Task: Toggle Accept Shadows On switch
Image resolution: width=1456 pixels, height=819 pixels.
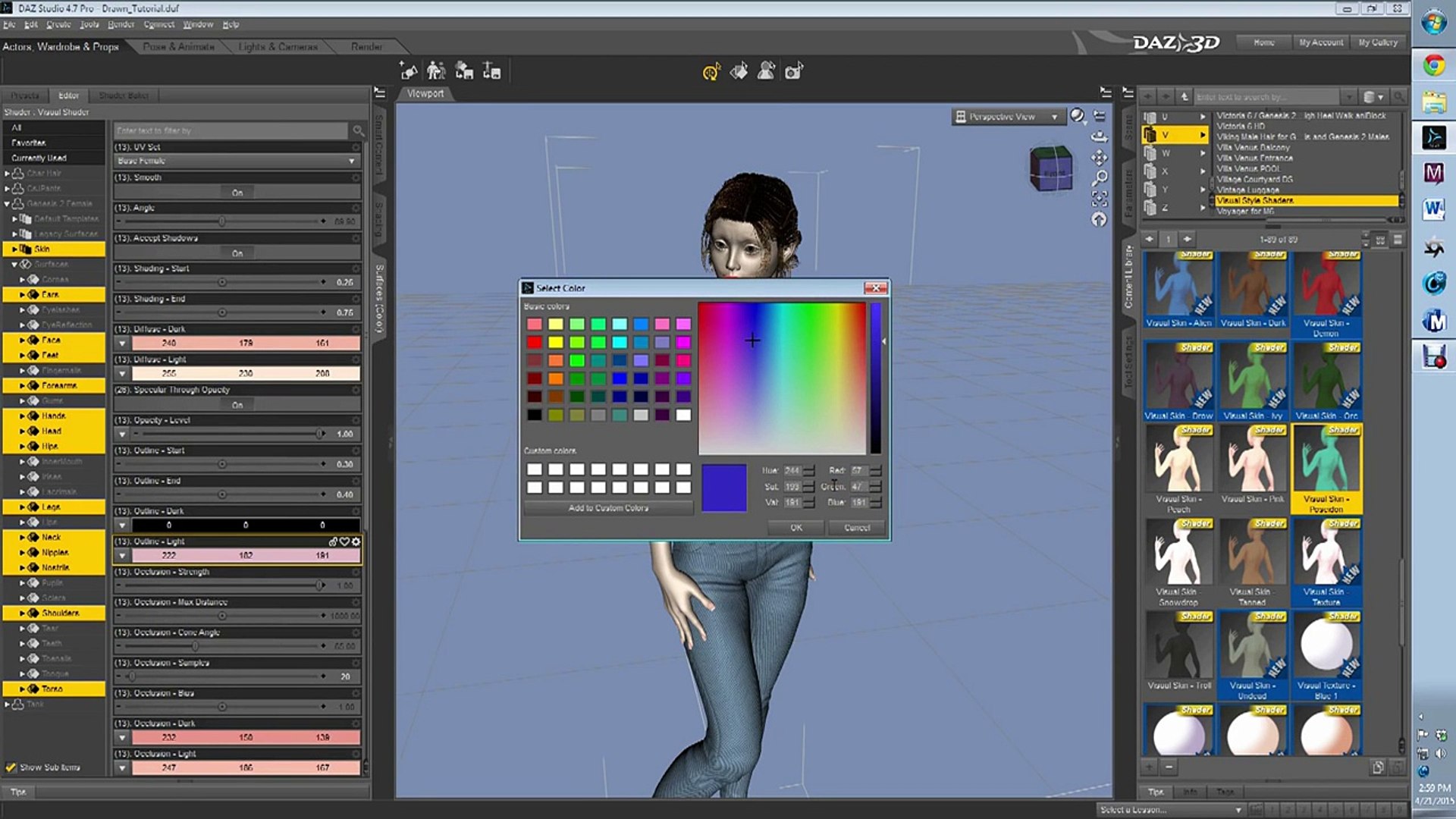Action: tap(237, 253)
